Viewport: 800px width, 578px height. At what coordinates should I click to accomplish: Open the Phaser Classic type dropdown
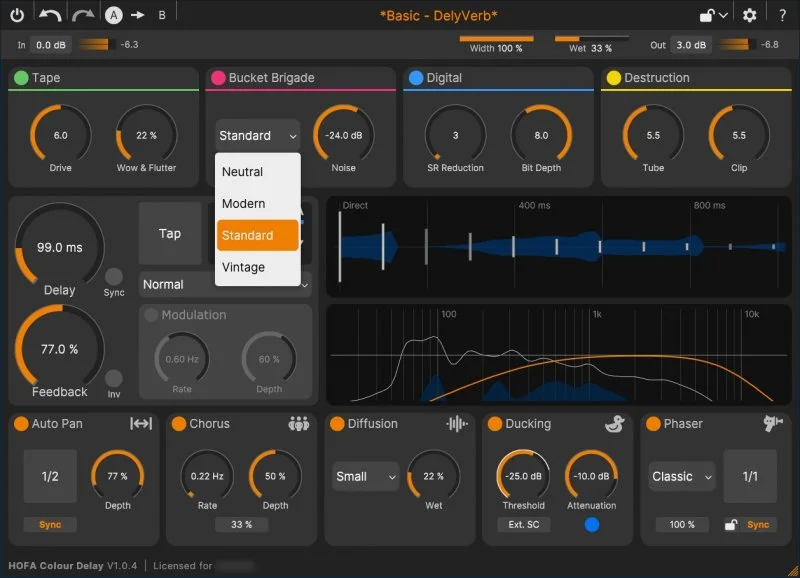point(682,476)
